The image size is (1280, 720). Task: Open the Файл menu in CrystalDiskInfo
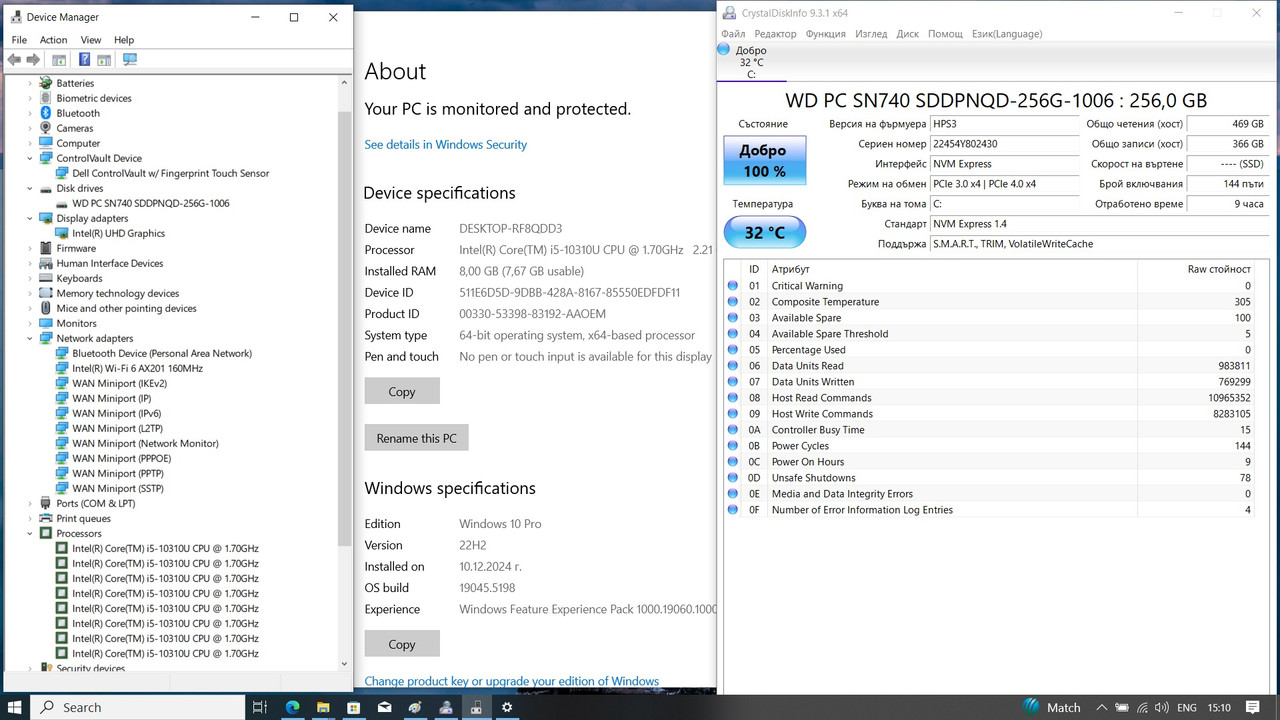[733, 33]
